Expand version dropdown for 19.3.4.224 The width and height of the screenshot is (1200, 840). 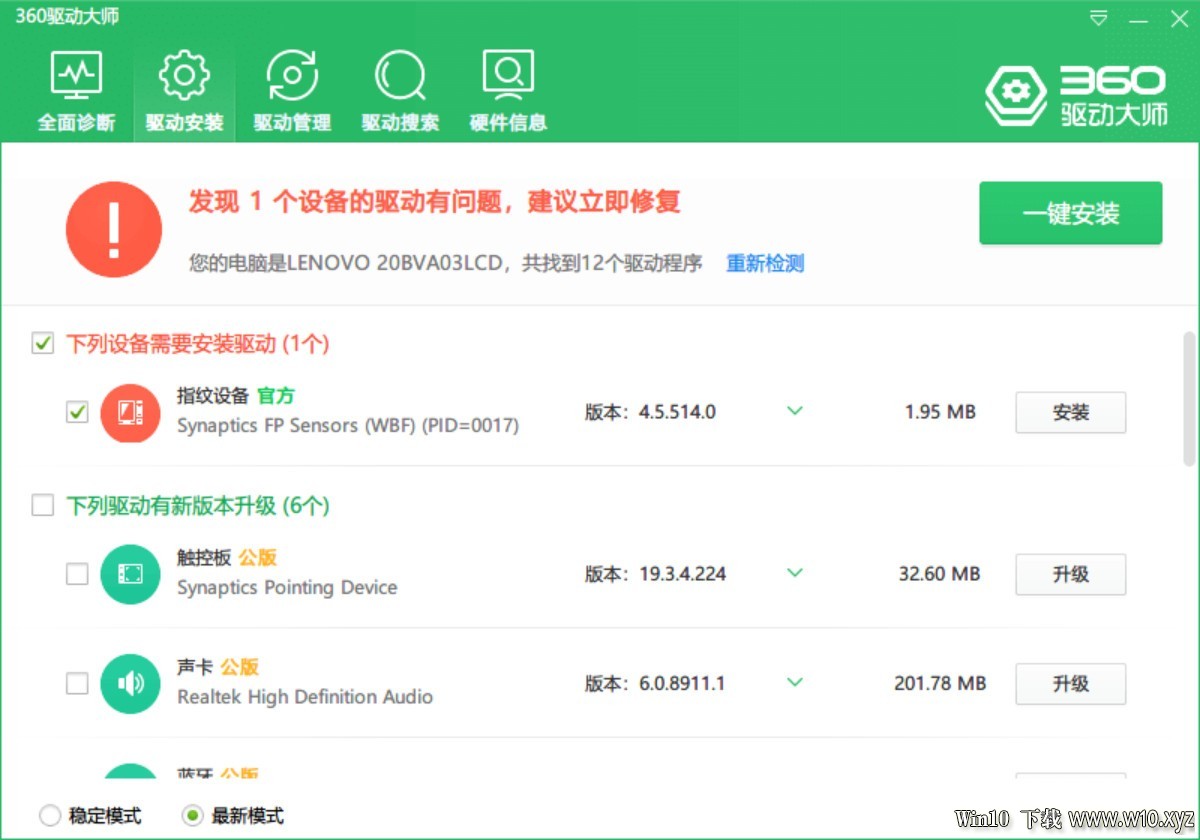pyautogui.click(x=795, y=573)
